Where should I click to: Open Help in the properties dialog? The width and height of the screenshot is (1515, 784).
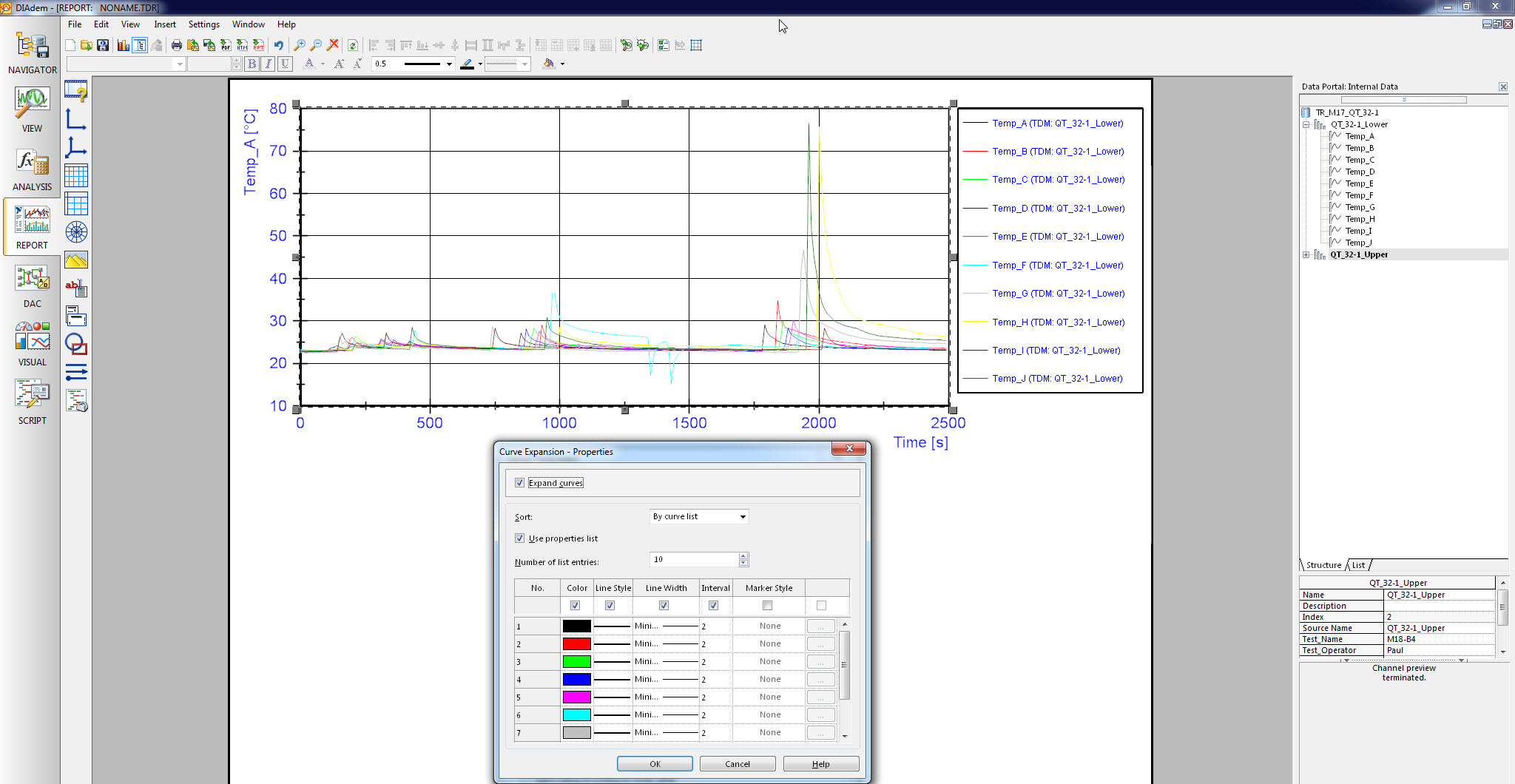tap(821, 764)
